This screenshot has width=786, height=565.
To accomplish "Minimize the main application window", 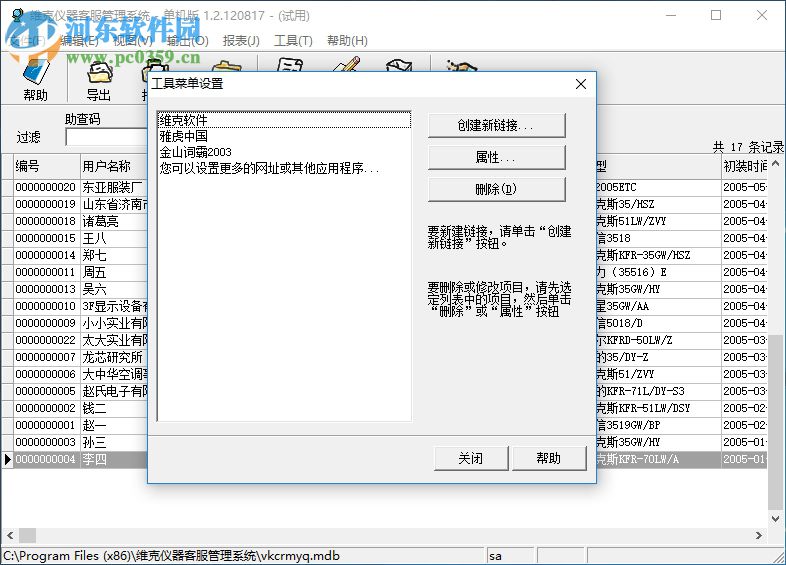I will [x=671, y=15].
